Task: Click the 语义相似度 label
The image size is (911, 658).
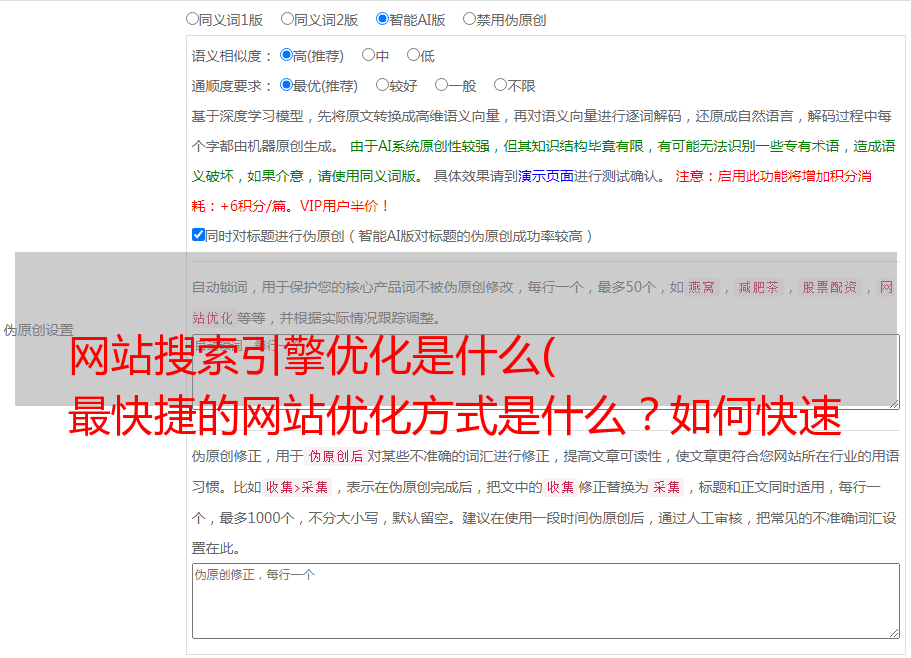Action: point(232,56)
